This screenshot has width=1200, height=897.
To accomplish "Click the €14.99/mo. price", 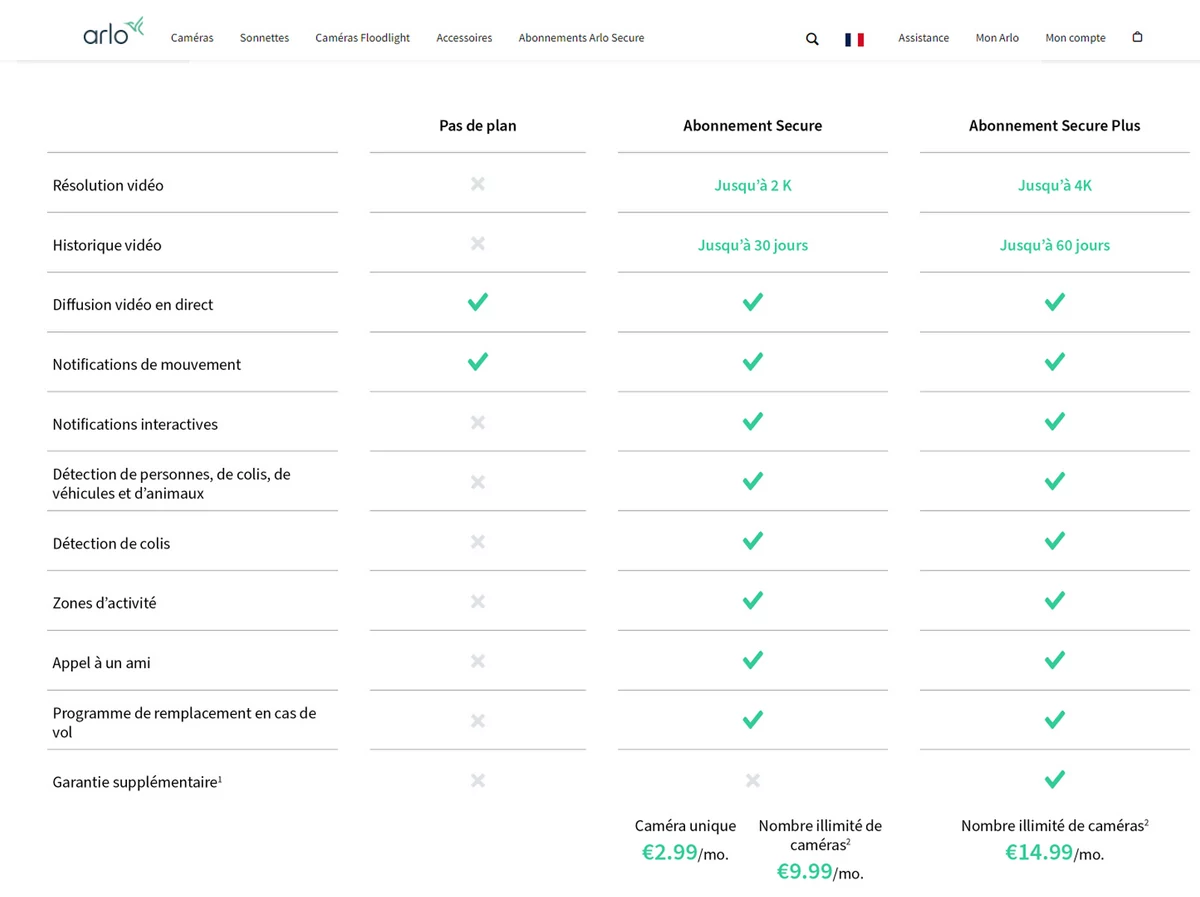I will [x=1055, y=853].
